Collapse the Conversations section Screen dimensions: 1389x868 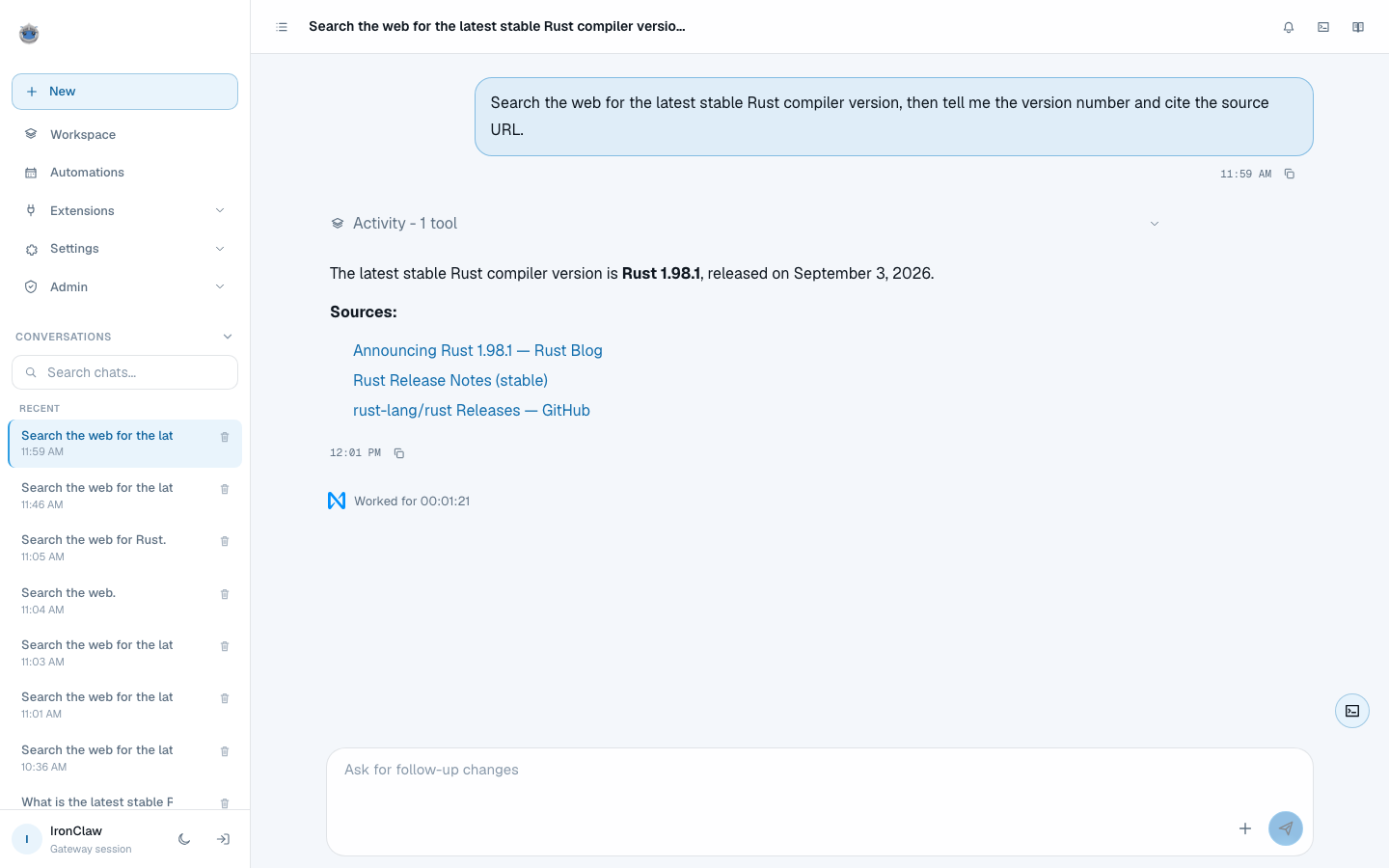(x=228, y=337)
